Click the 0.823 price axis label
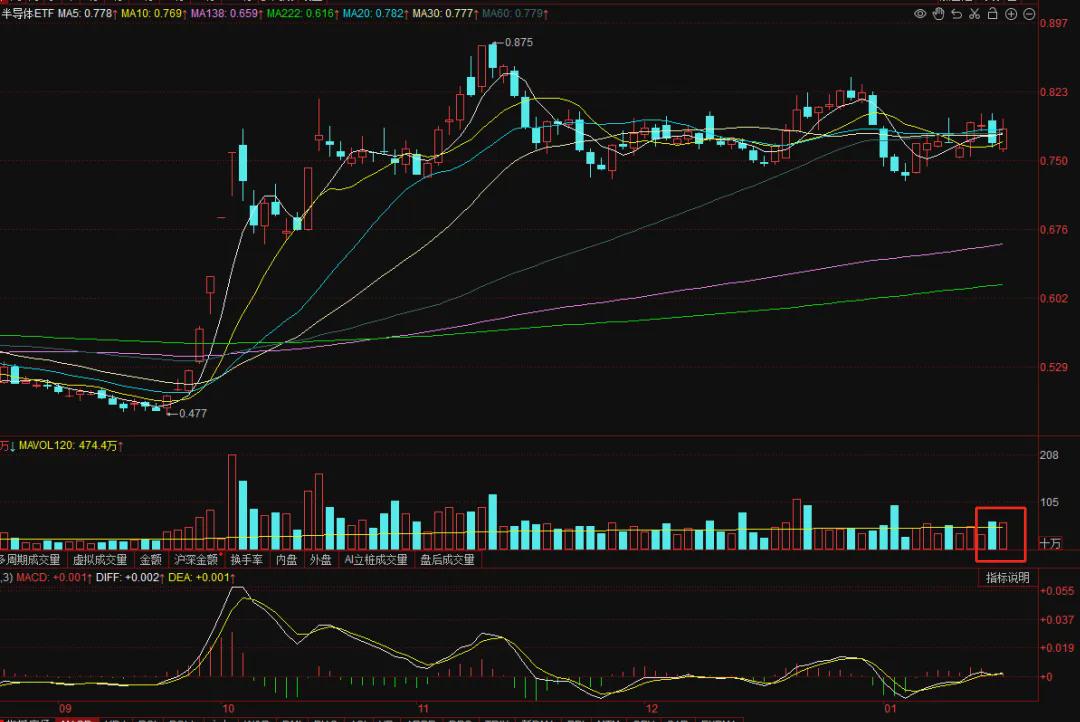 (x=1054, y=92)
